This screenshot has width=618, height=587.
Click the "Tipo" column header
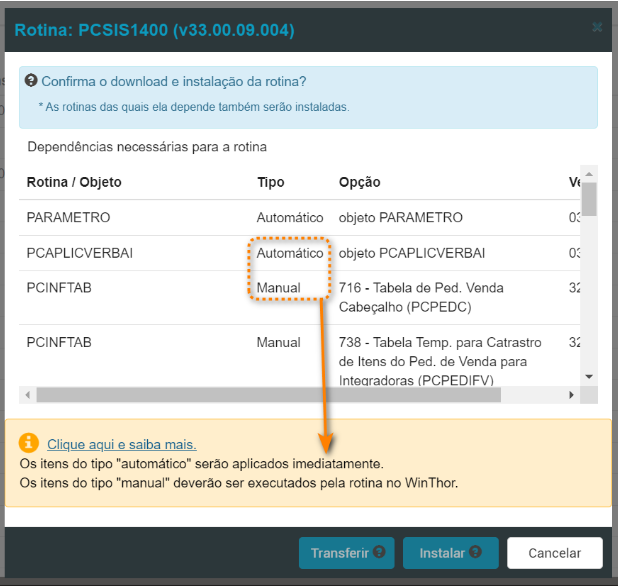[x=270, y=182]
